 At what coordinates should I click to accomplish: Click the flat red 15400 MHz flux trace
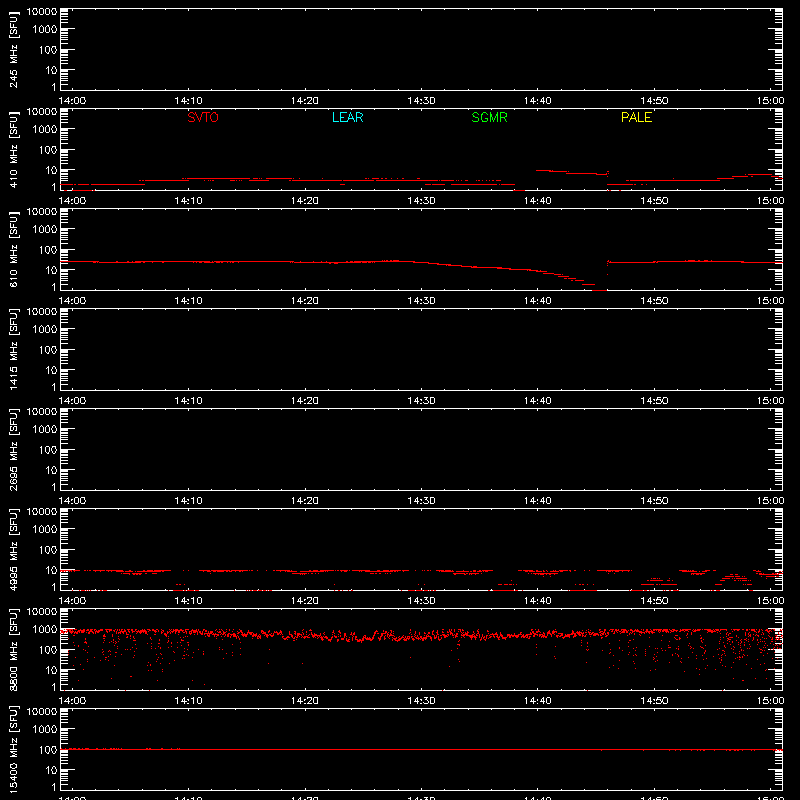click(421, 749)
